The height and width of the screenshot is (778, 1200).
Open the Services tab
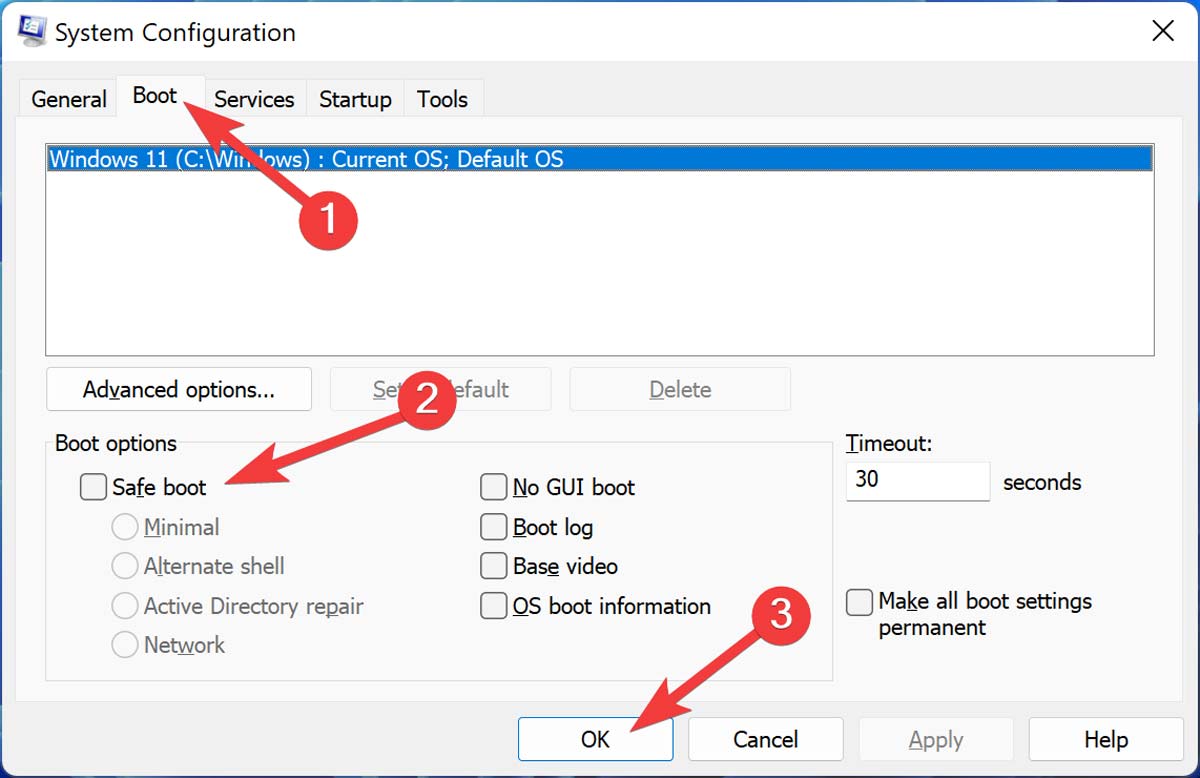(254, 98)
